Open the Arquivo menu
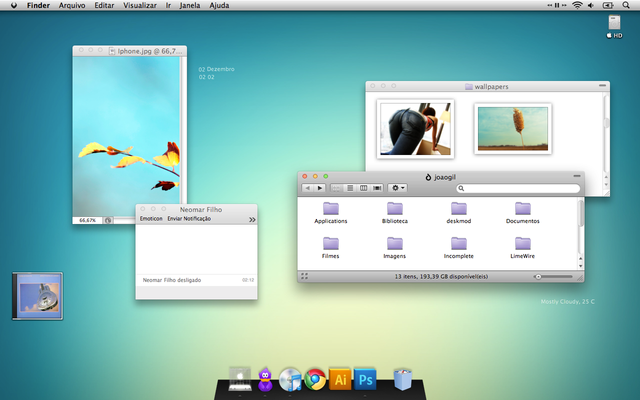Screen dimensions: 640x400 (x=72, y=6)
